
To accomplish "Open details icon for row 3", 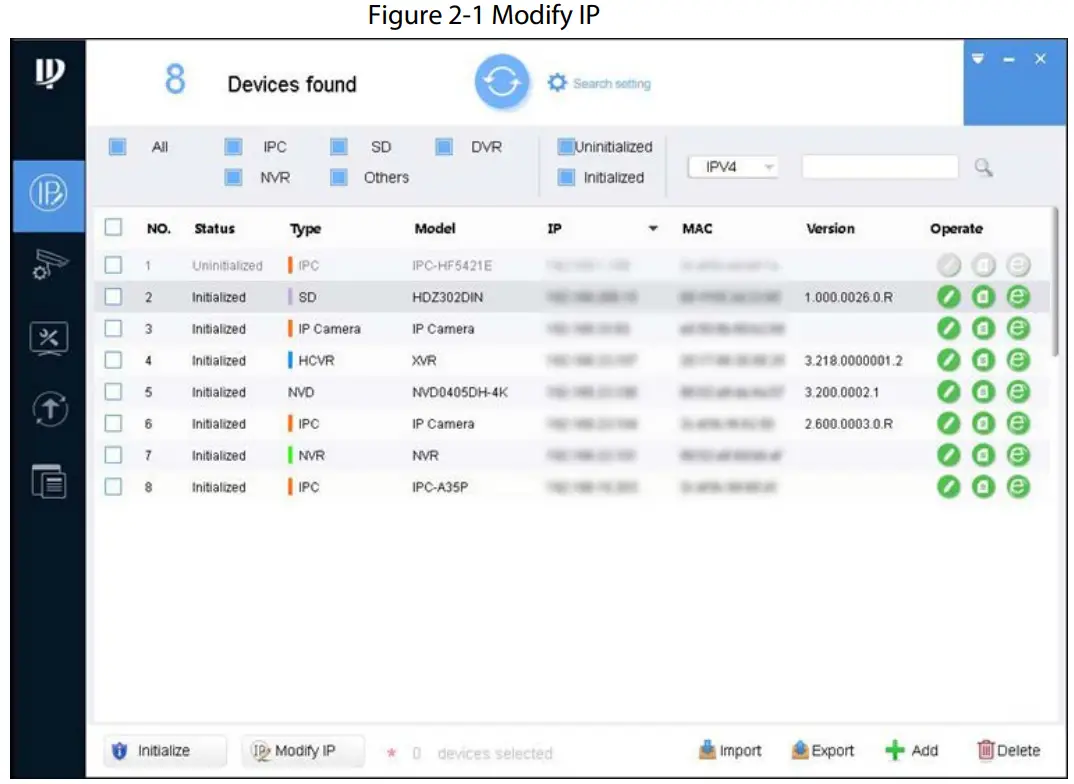I will coord(984,329).
